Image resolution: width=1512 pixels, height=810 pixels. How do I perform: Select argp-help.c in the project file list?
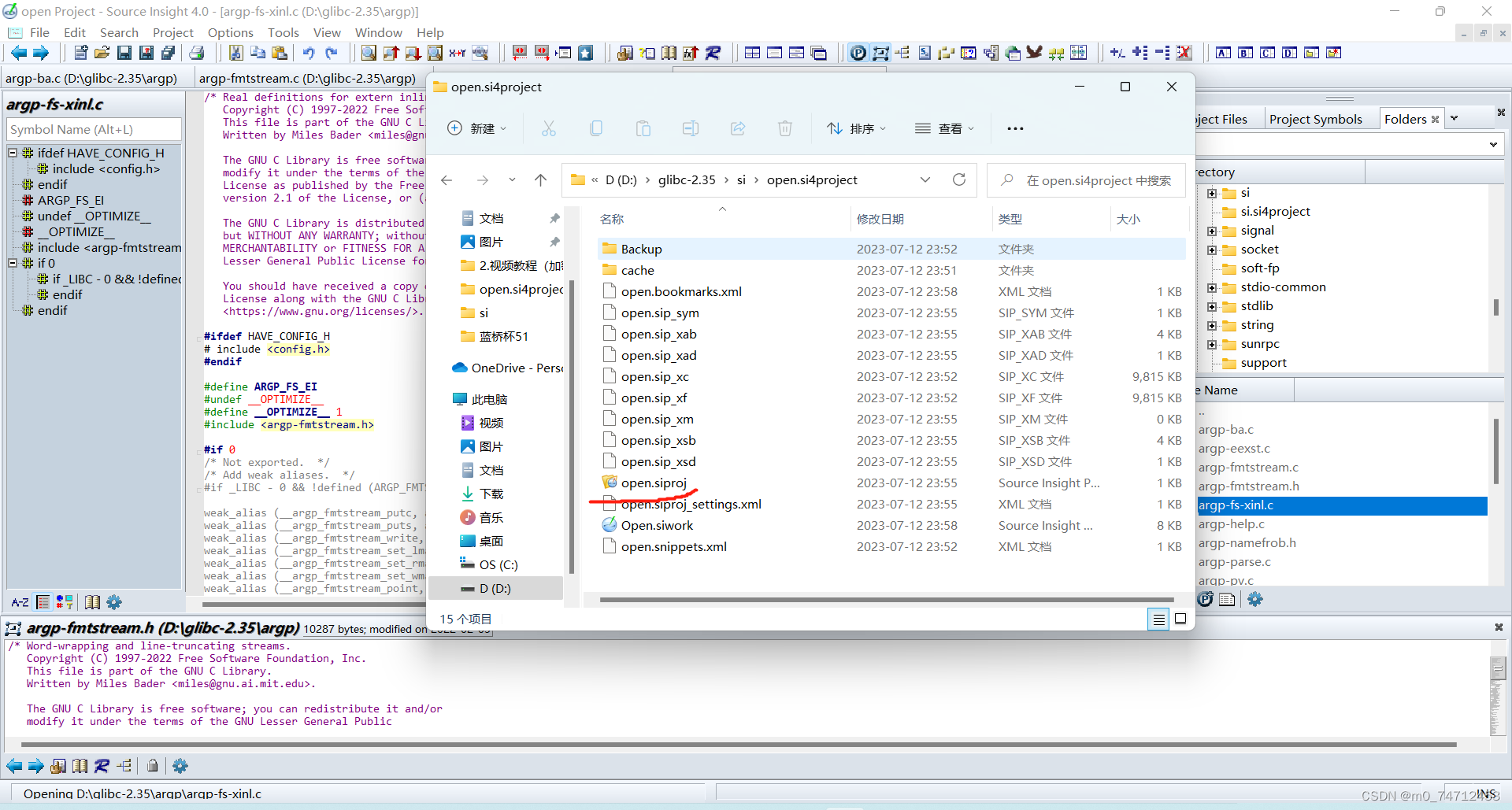[1232, 523]
